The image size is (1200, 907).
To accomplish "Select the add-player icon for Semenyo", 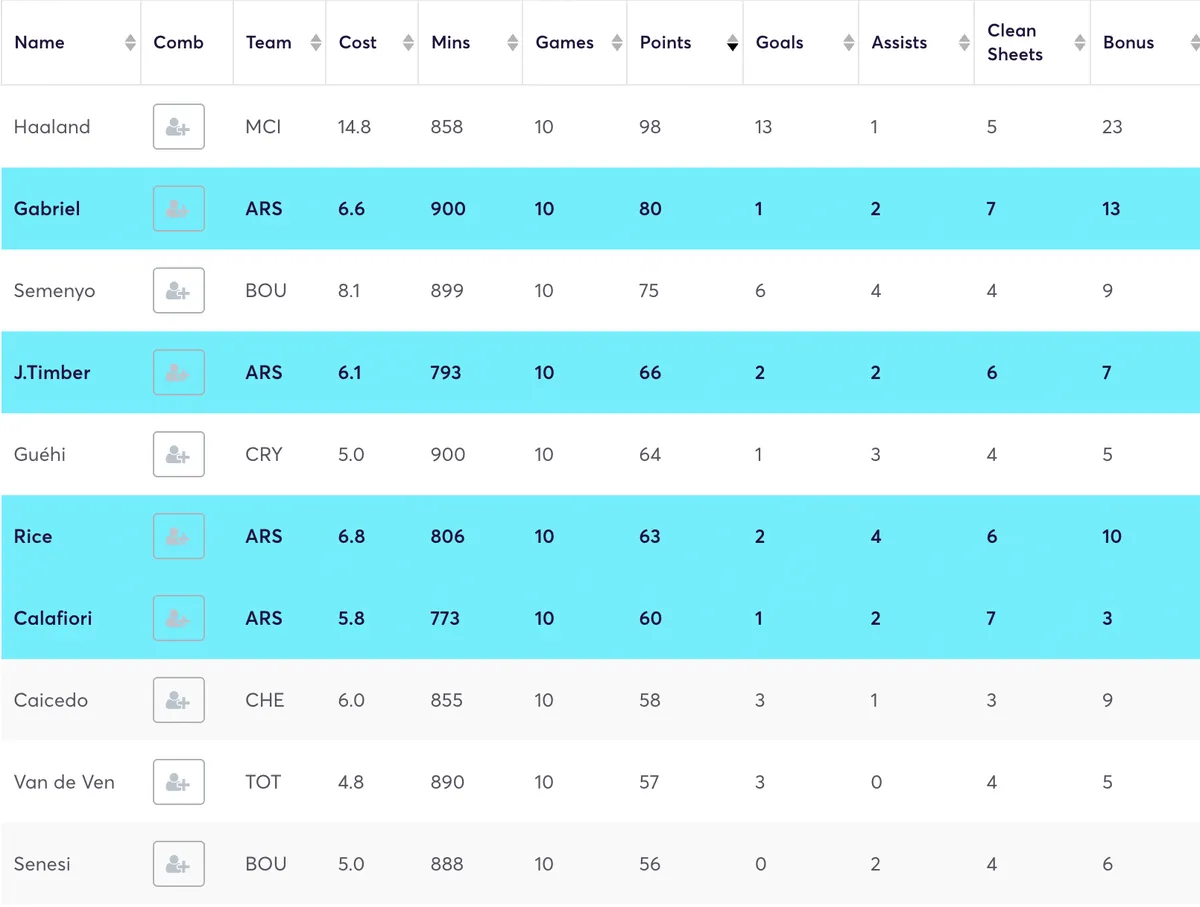I will [178, 291].
